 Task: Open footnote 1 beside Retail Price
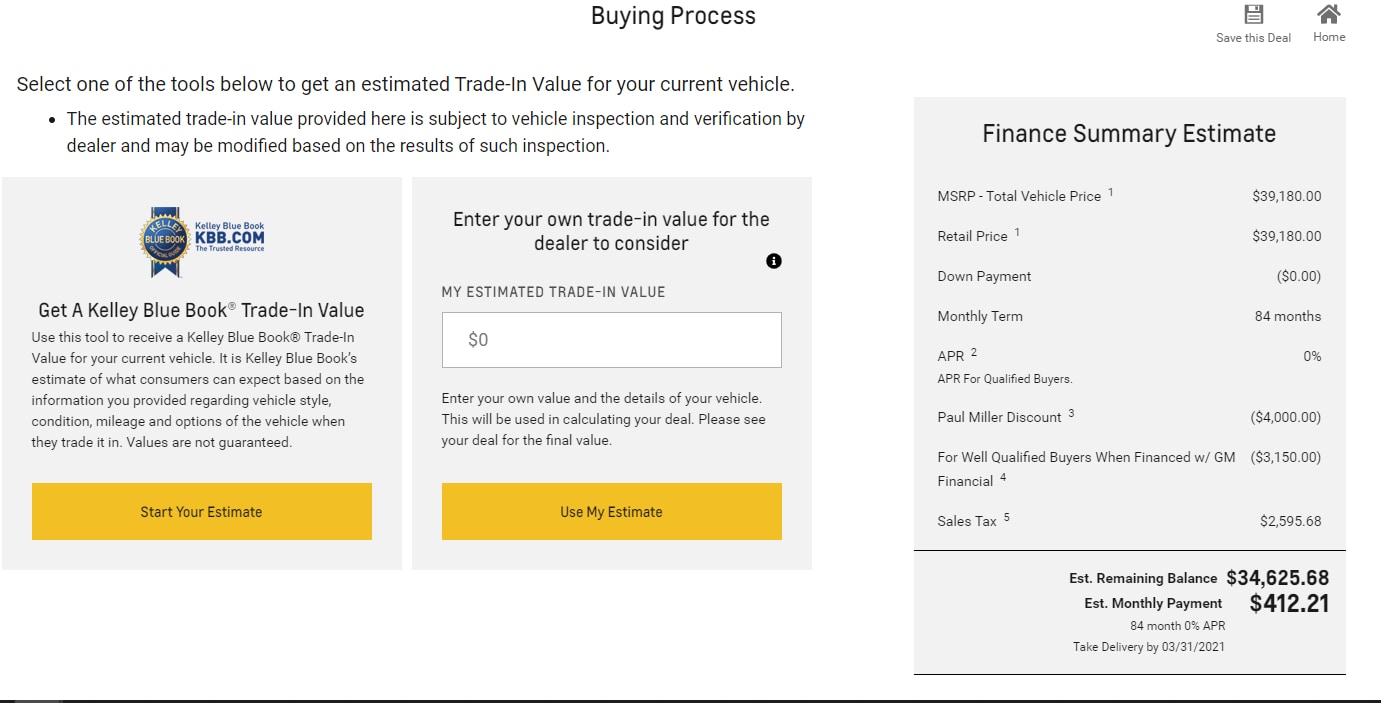point(1017,232)
